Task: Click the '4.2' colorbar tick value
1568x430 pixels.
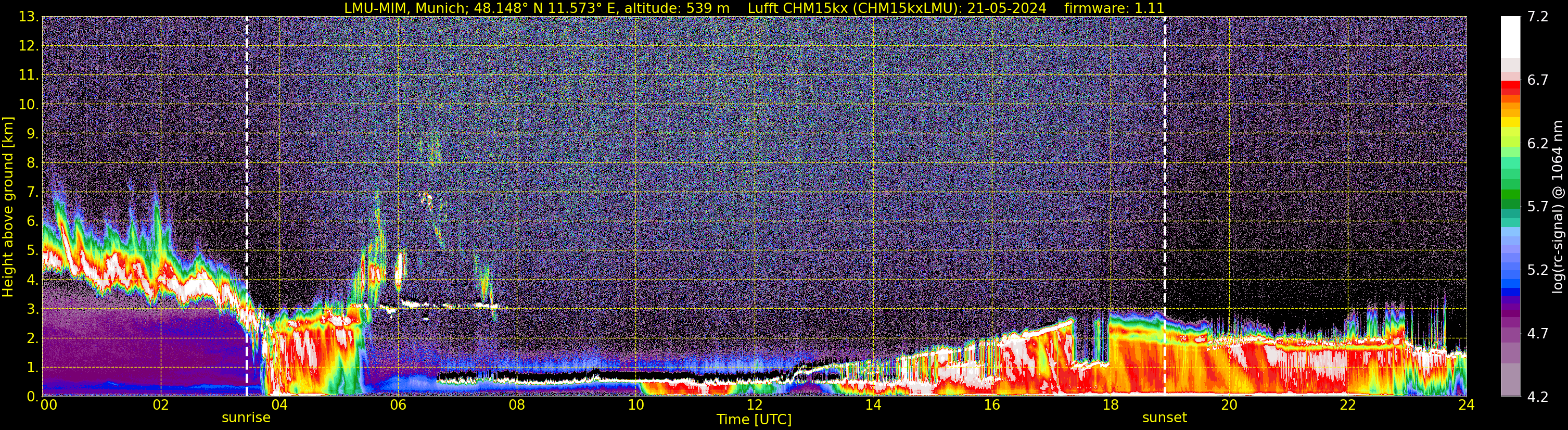Action: pyautogui.click(x=1538, y=397)
